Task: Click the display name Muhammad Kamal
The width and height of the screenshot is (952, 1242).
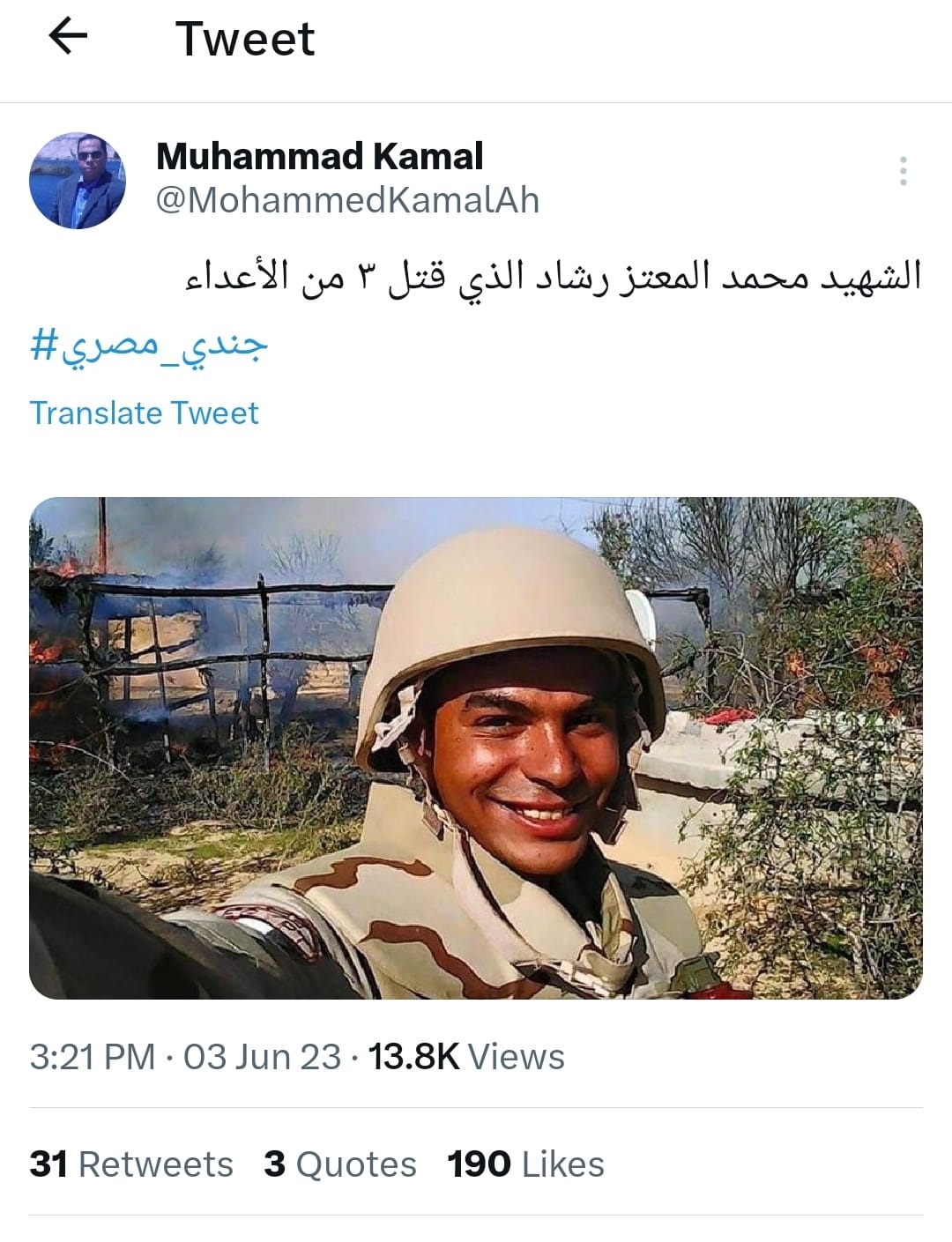Action: coord(320,156)
